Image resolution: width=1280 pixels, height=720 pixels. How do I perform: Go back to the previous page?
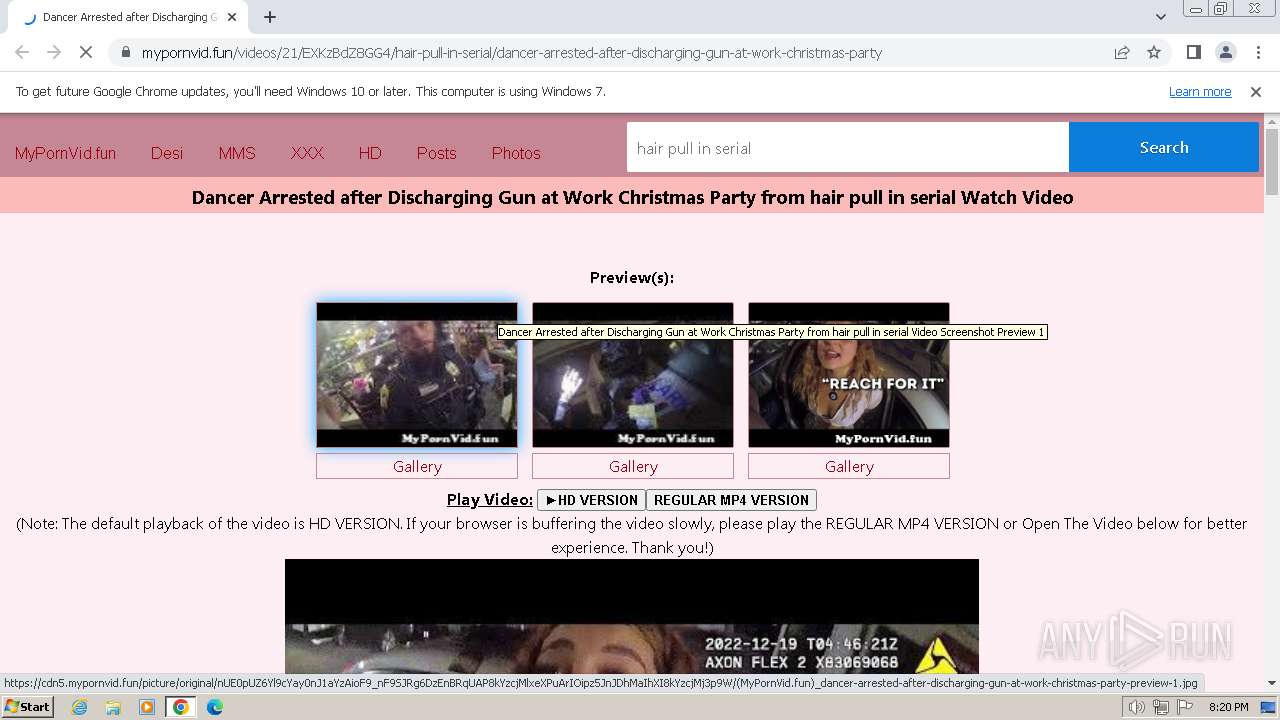[22, 52]
